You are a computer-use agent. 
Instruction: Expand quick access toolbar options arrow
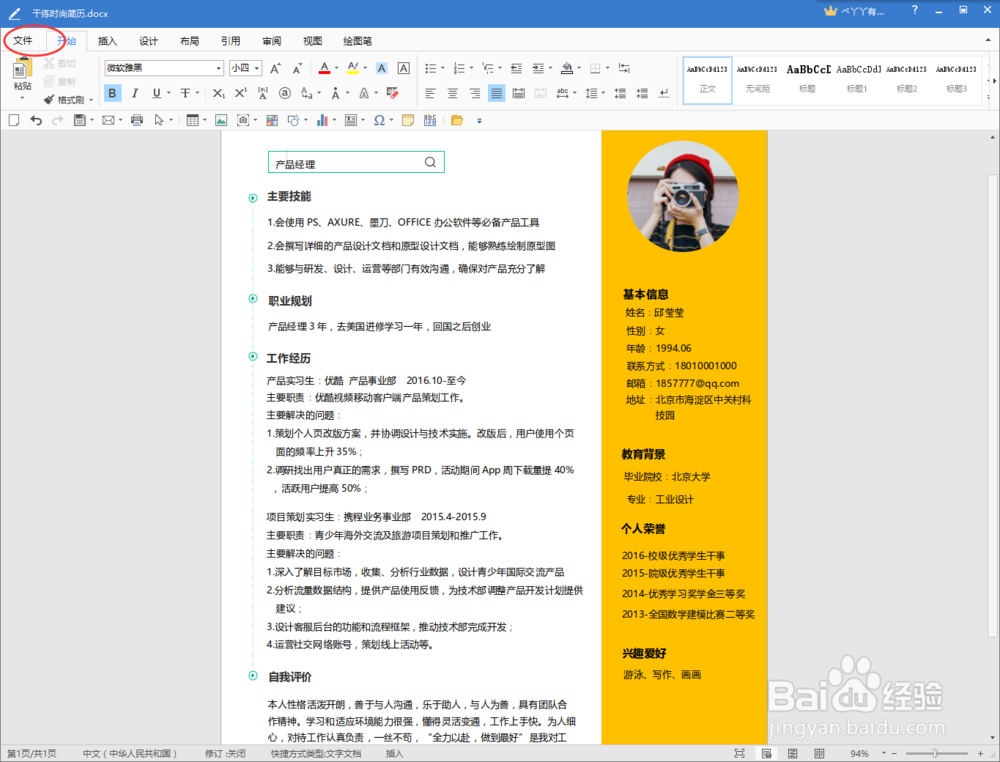click(479, 121)
